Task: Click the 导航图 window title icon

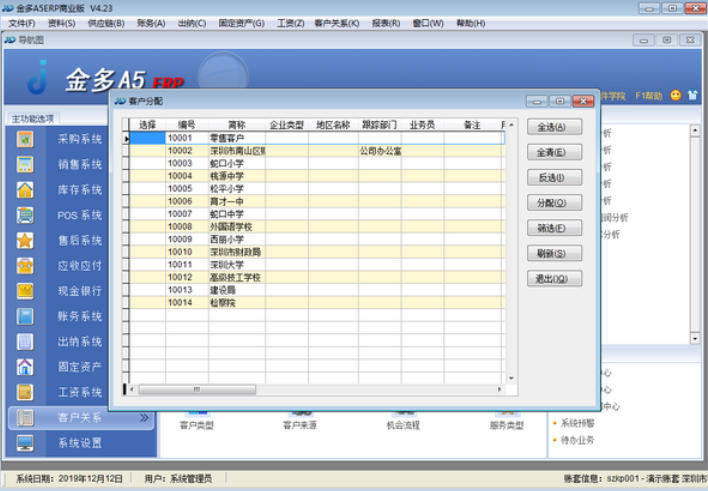Action: coord(10,40)
